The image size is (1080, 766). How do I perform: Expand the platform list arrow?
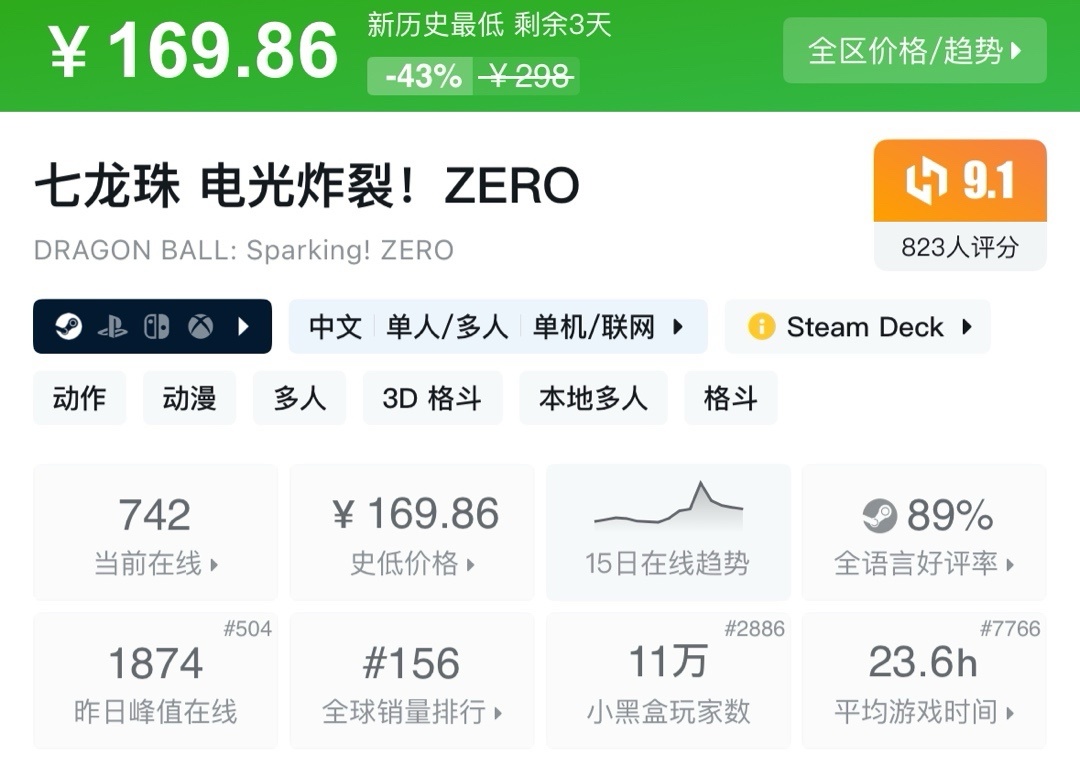coord(243,327)
